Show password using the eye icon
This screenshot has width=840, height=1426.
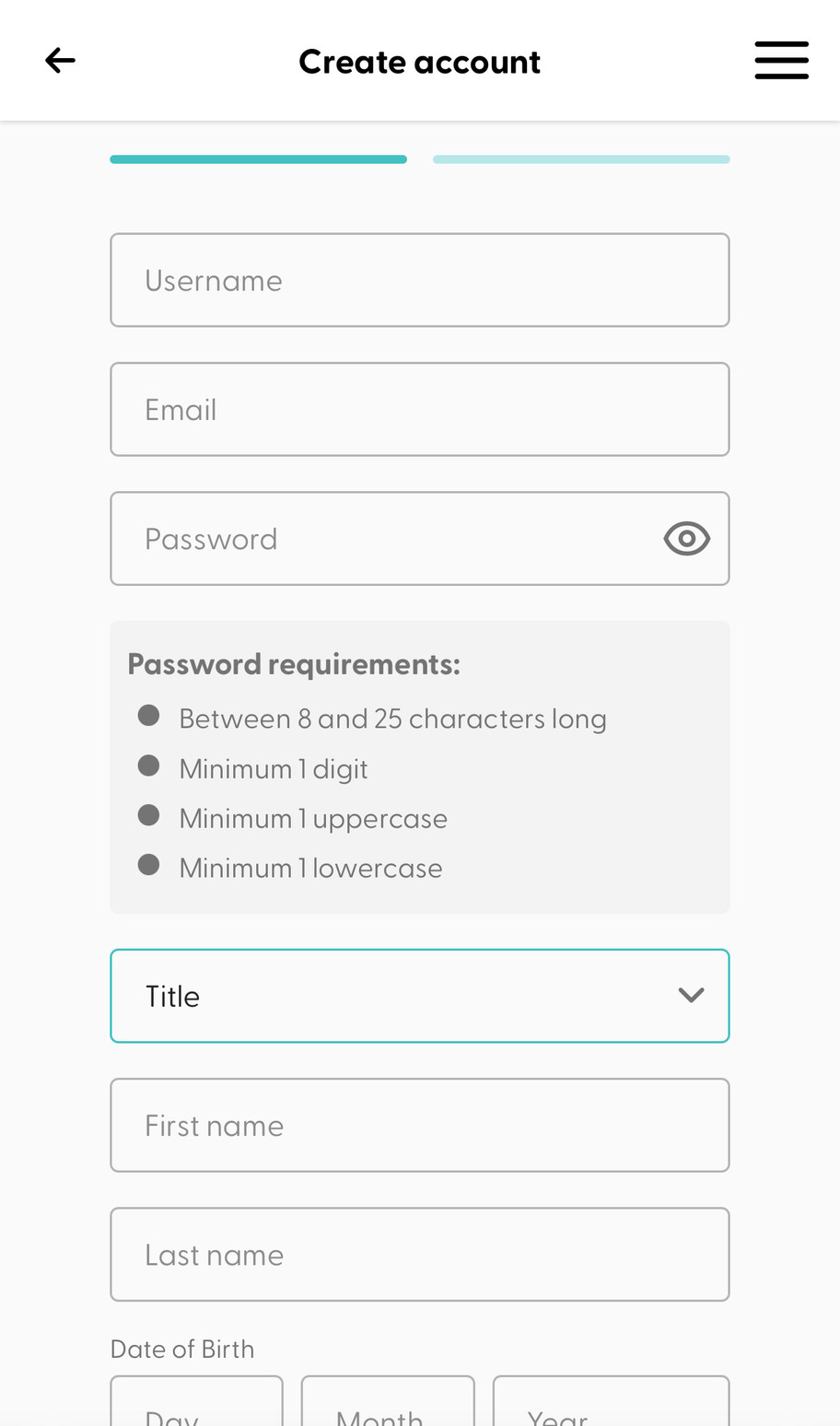(x=686, y=539)
